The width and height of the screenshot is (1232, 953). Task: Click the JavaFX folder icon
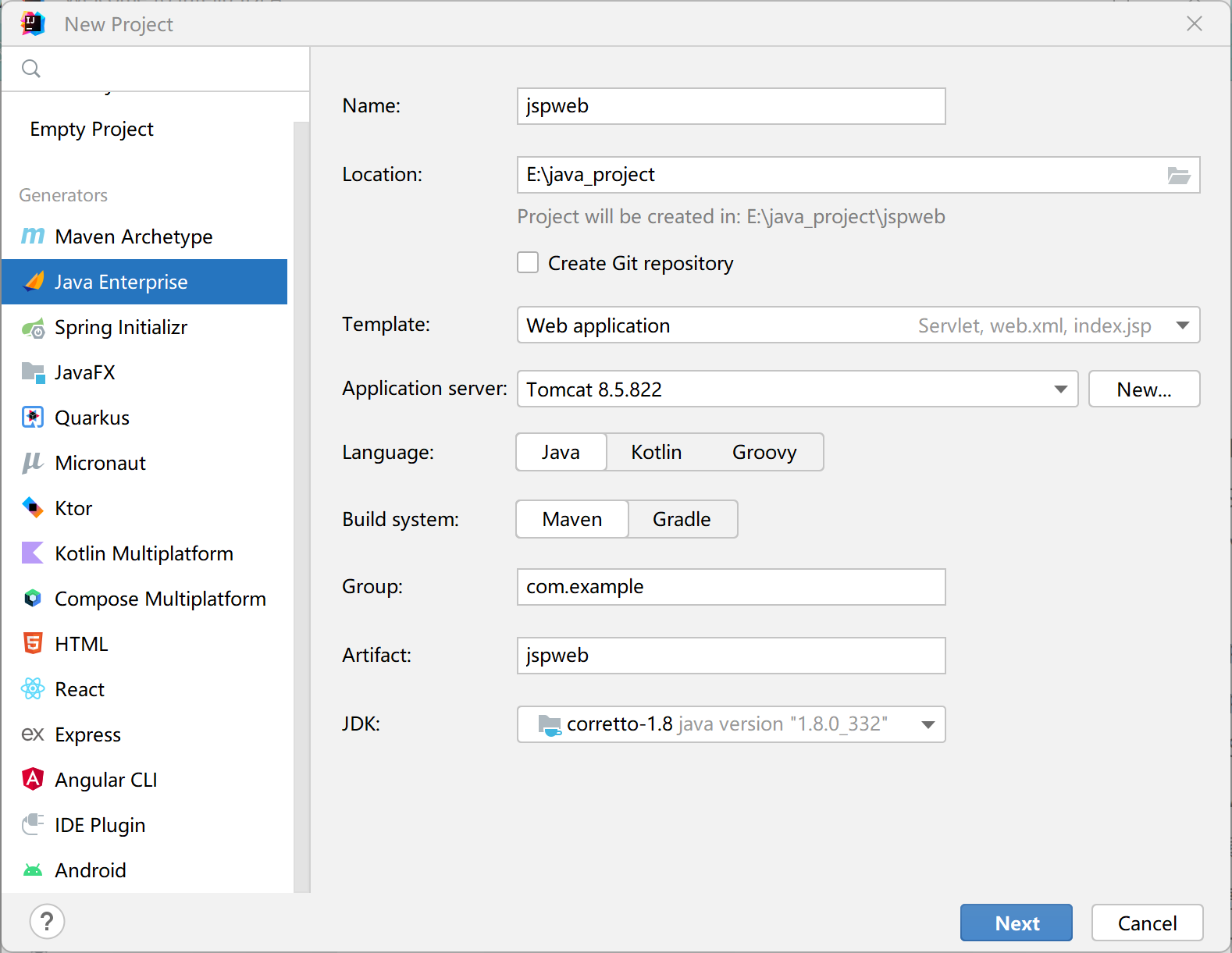click(33, 372)
